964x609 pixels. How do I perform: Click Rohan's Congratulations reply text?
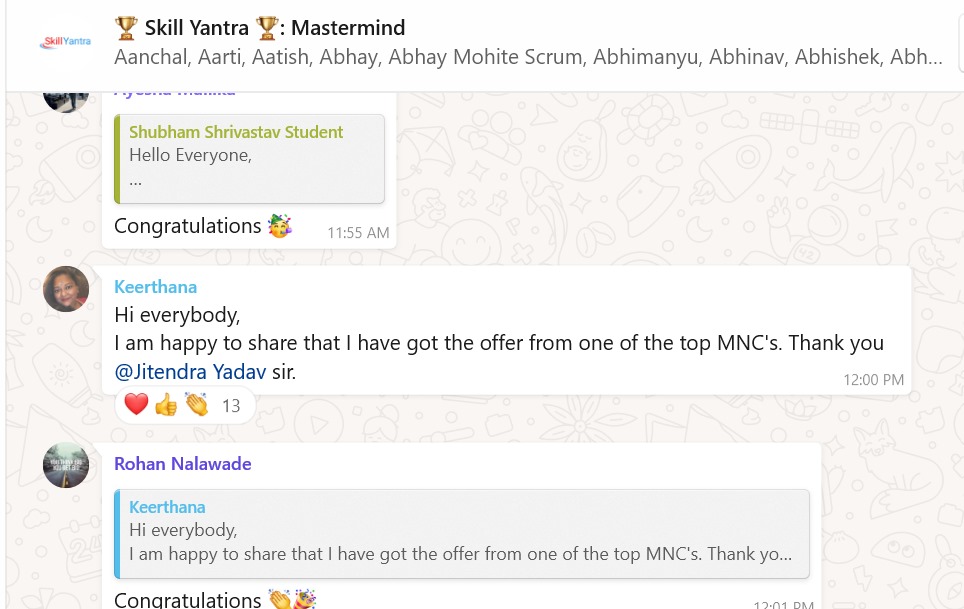pos(188,600)
